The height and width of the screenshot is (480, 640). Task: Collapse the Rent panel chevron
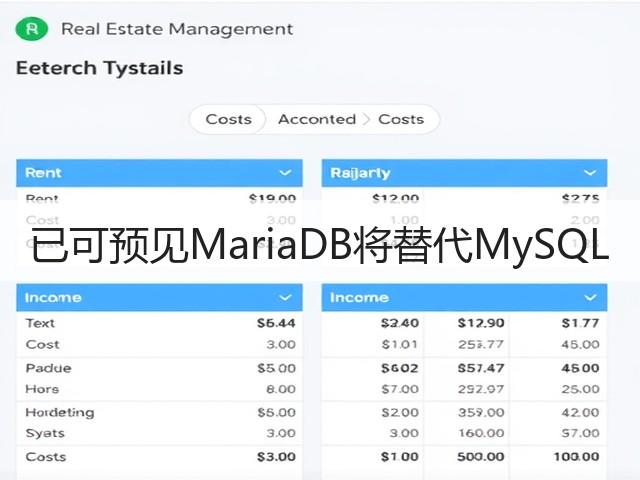click(285, 173)
